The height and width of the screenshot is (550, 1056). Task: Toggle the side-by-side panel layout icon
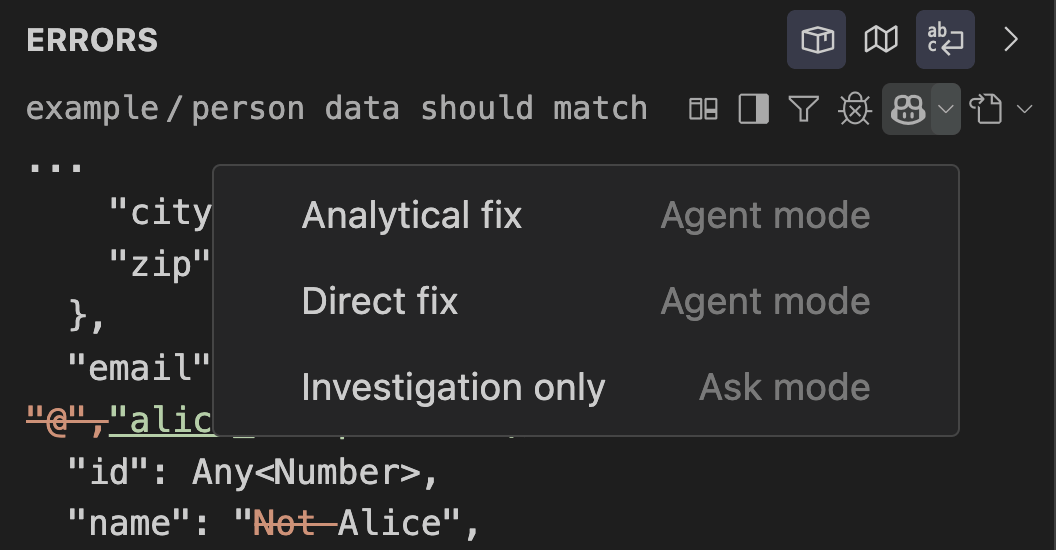tap(753, 108)
